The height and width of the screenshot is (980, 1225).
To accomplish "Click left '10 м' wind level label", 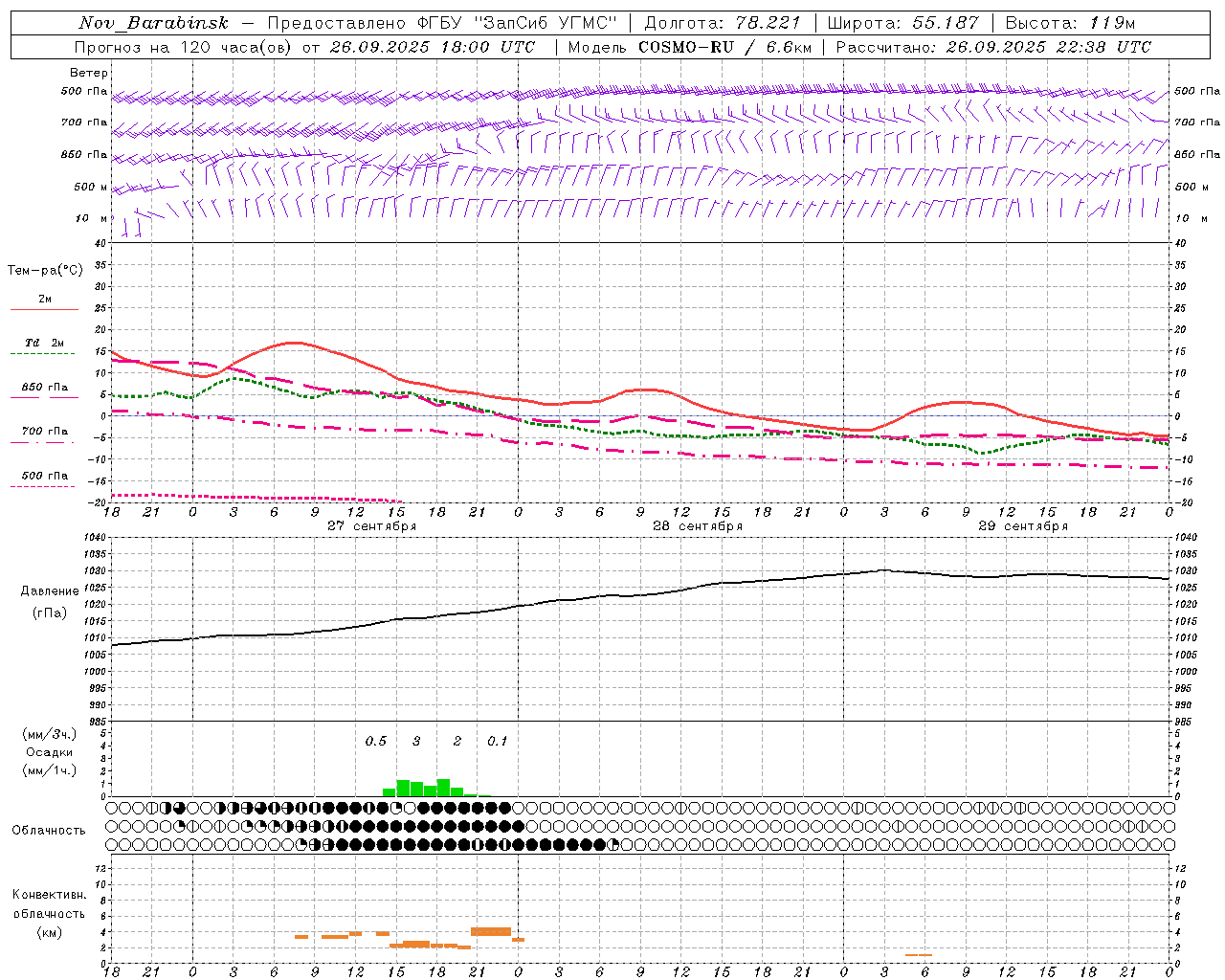I will point(92,218).
